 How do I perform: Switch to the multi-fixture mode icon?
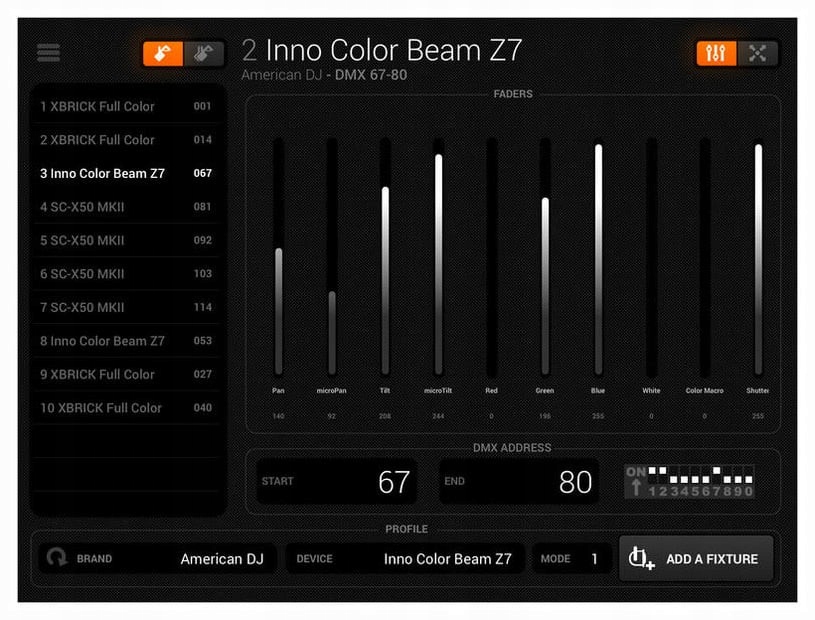(x=204, y=54)
